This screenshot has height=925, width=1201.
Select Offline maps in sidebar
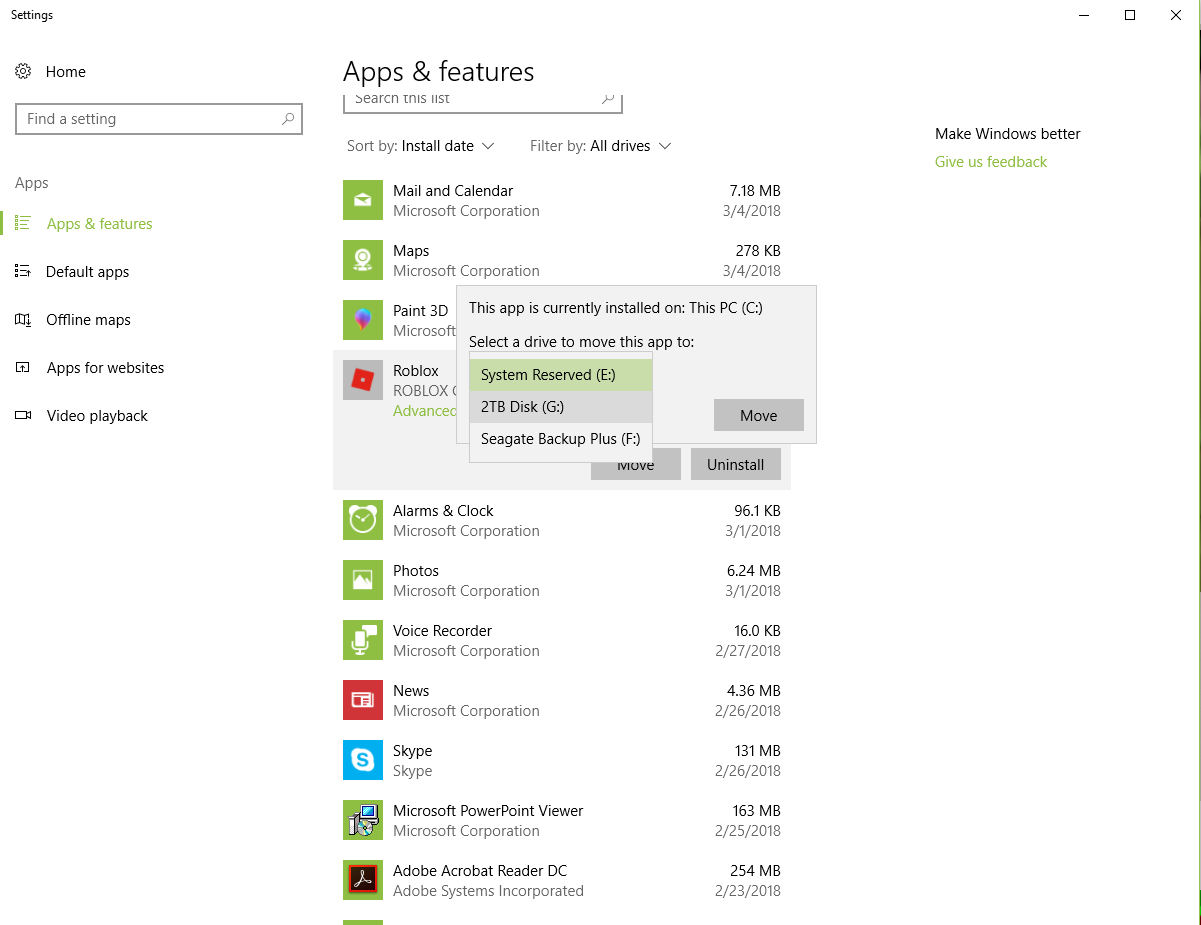click(89, 320)
